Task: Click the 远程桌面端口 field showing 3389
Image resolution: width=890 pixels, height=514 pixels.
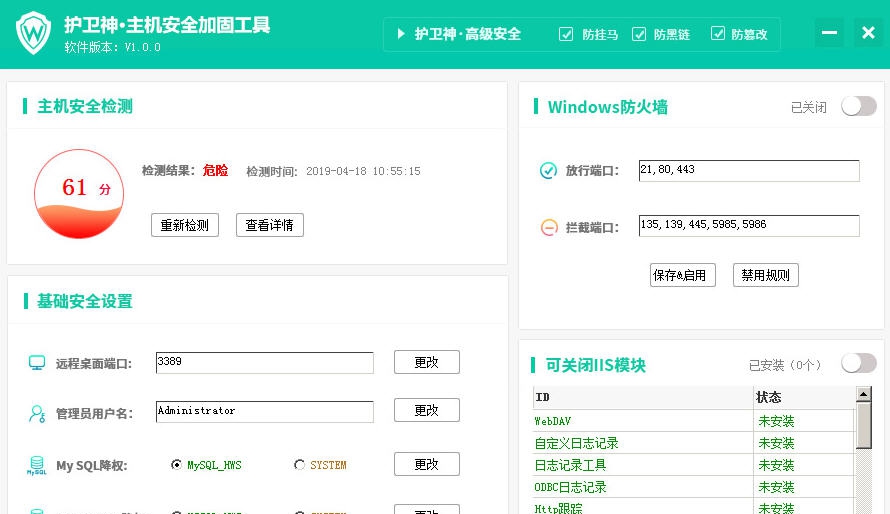Action: (x=265, y=363)
